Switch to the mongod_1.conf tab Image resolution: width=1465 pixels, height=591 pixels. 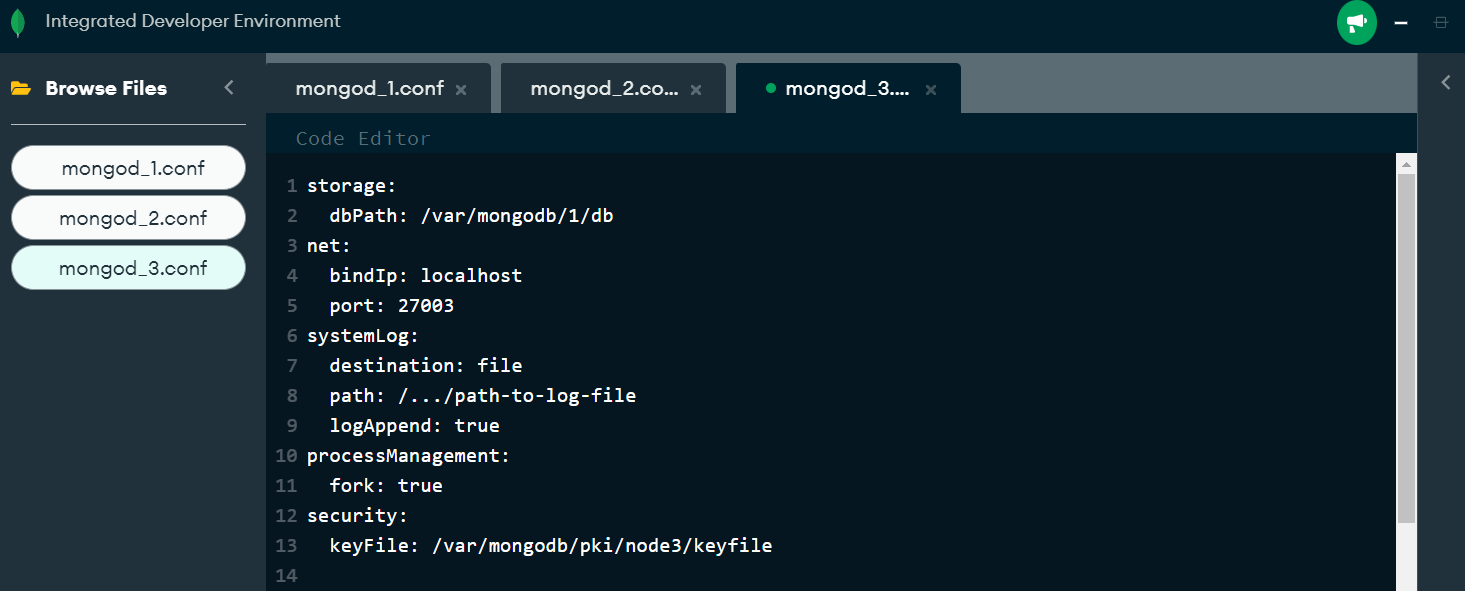(x=369, y=89)
